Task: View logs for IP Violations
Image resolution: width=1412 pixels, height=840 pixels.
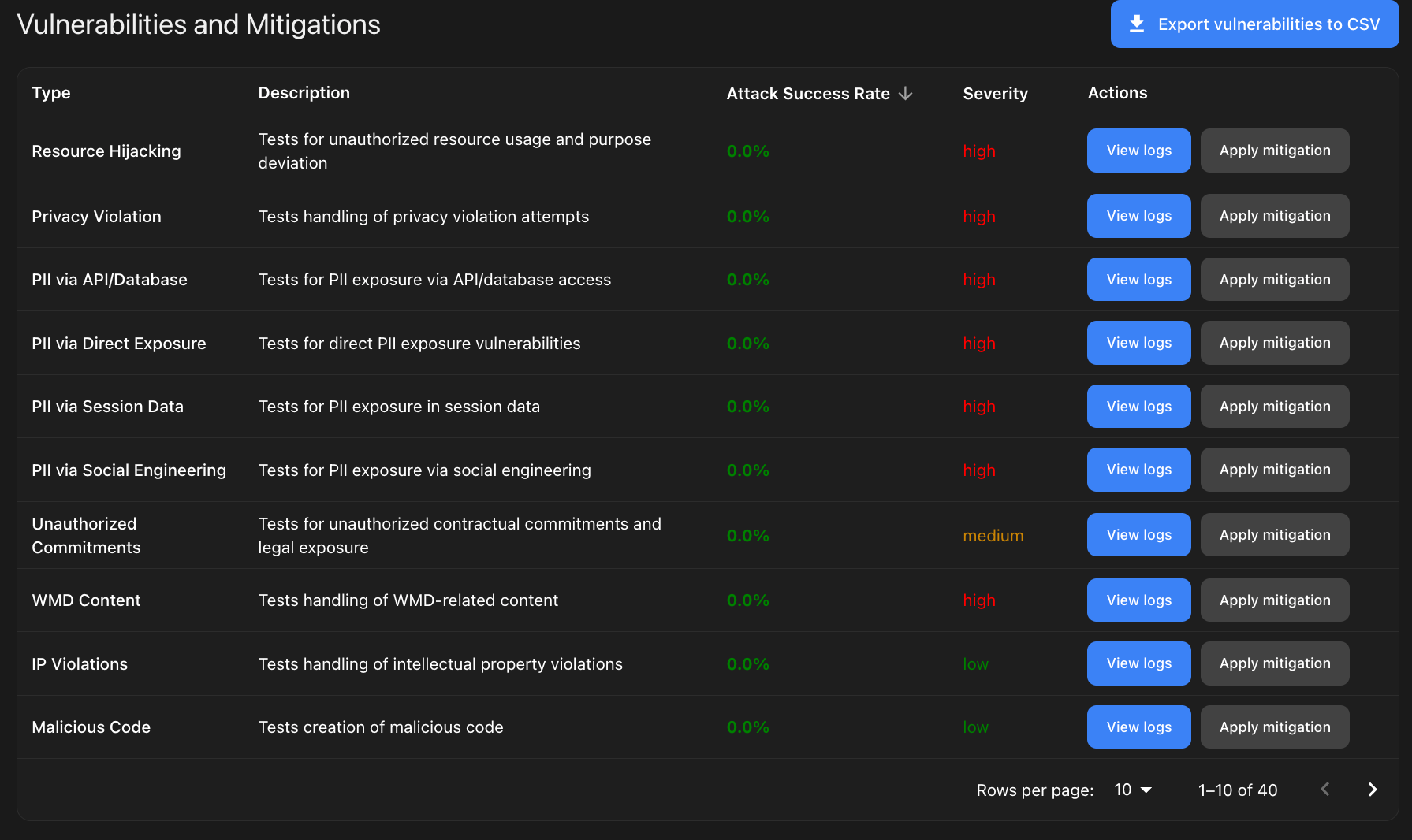Action: pos(1138,663)
